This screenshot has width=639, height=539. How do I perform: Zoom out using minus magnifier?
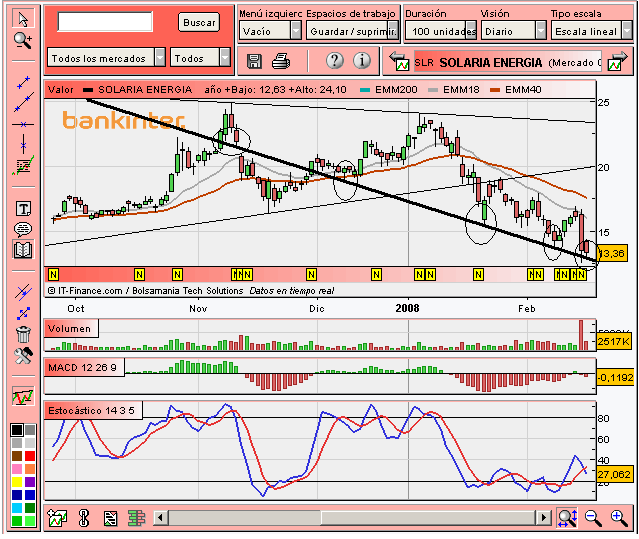pyautogui.click(x=593, y=518)
